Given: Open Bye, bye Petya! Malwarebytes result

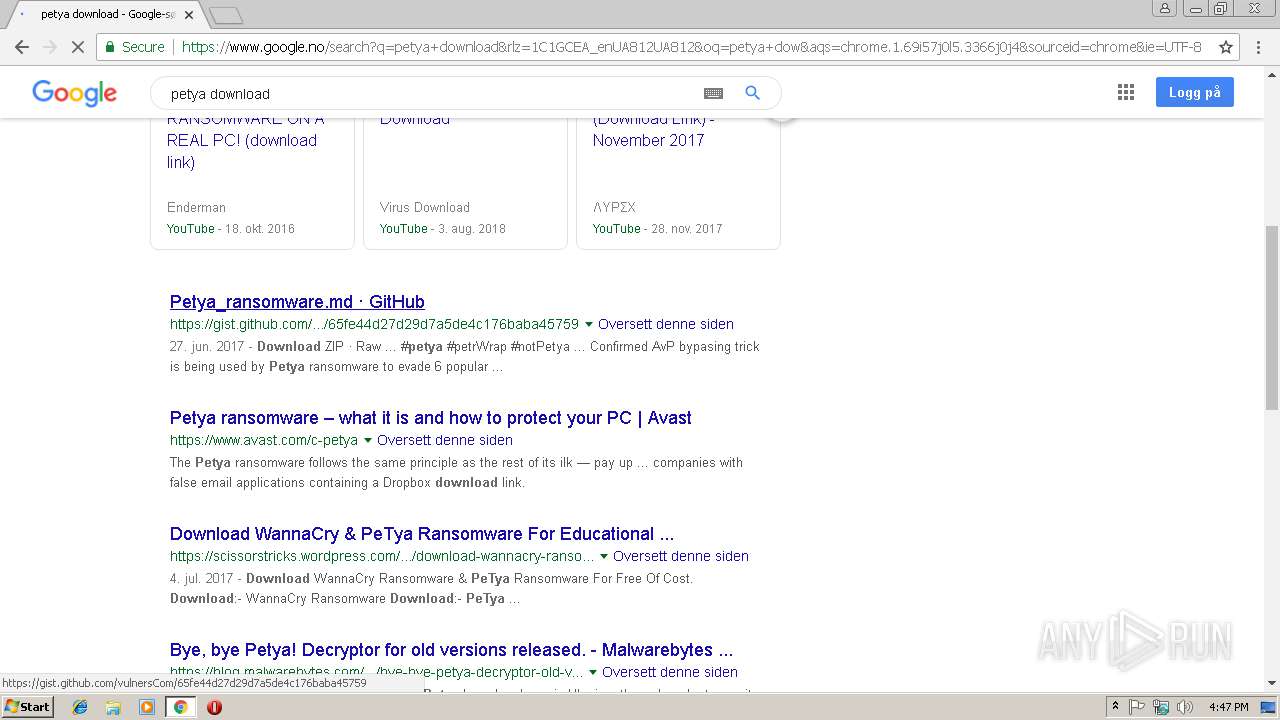Looking at the screenshot, I should click(451, 650).
